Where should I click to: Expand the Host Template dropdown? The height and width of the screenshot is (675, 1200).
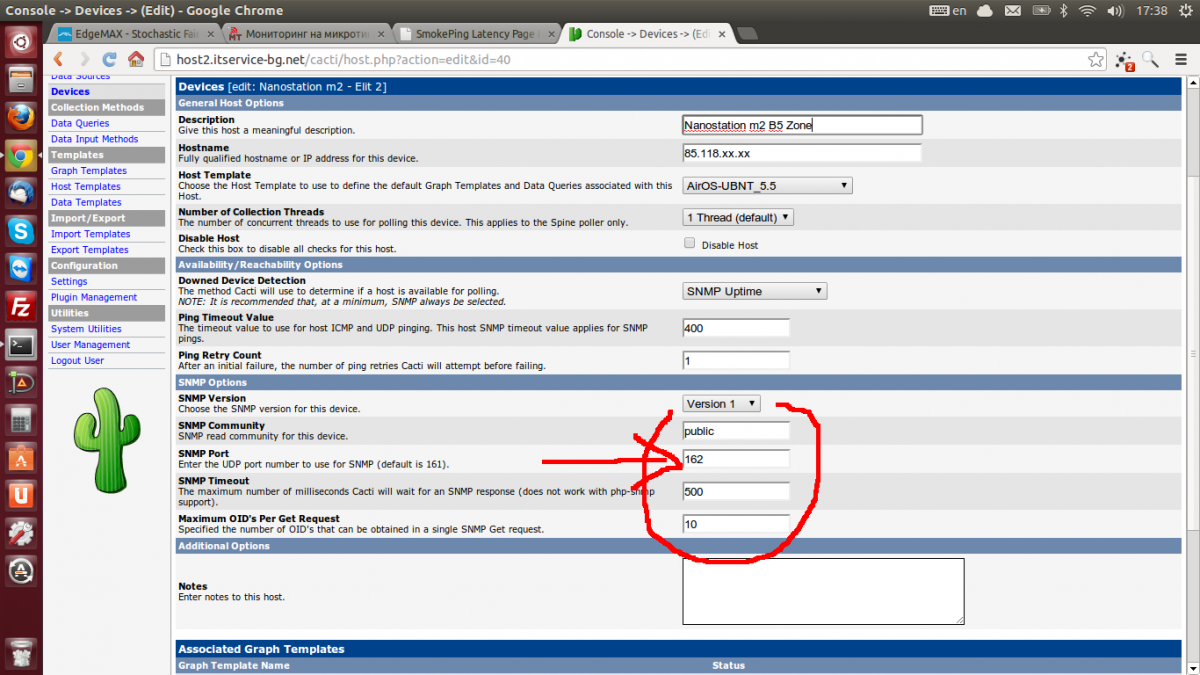click(x=767, y=186)
